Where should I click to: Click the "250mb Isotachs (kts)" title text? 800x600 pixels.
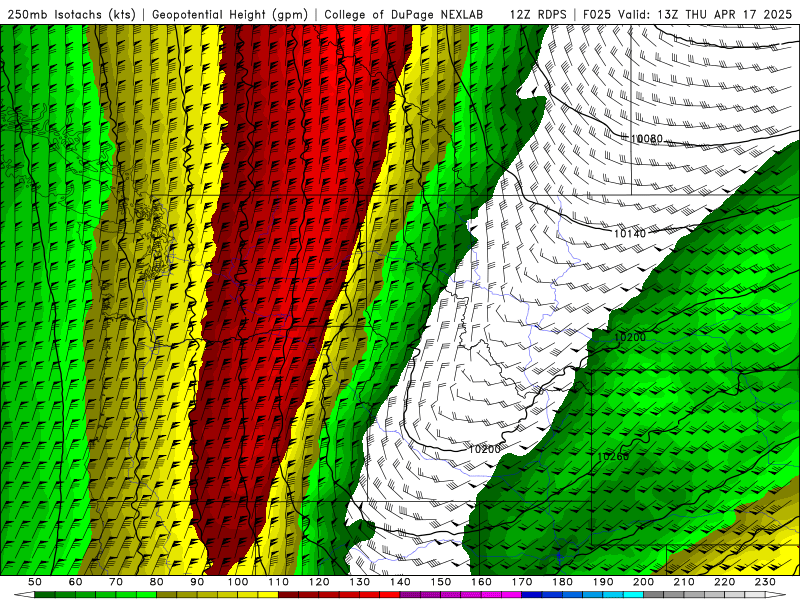(70, 14)
